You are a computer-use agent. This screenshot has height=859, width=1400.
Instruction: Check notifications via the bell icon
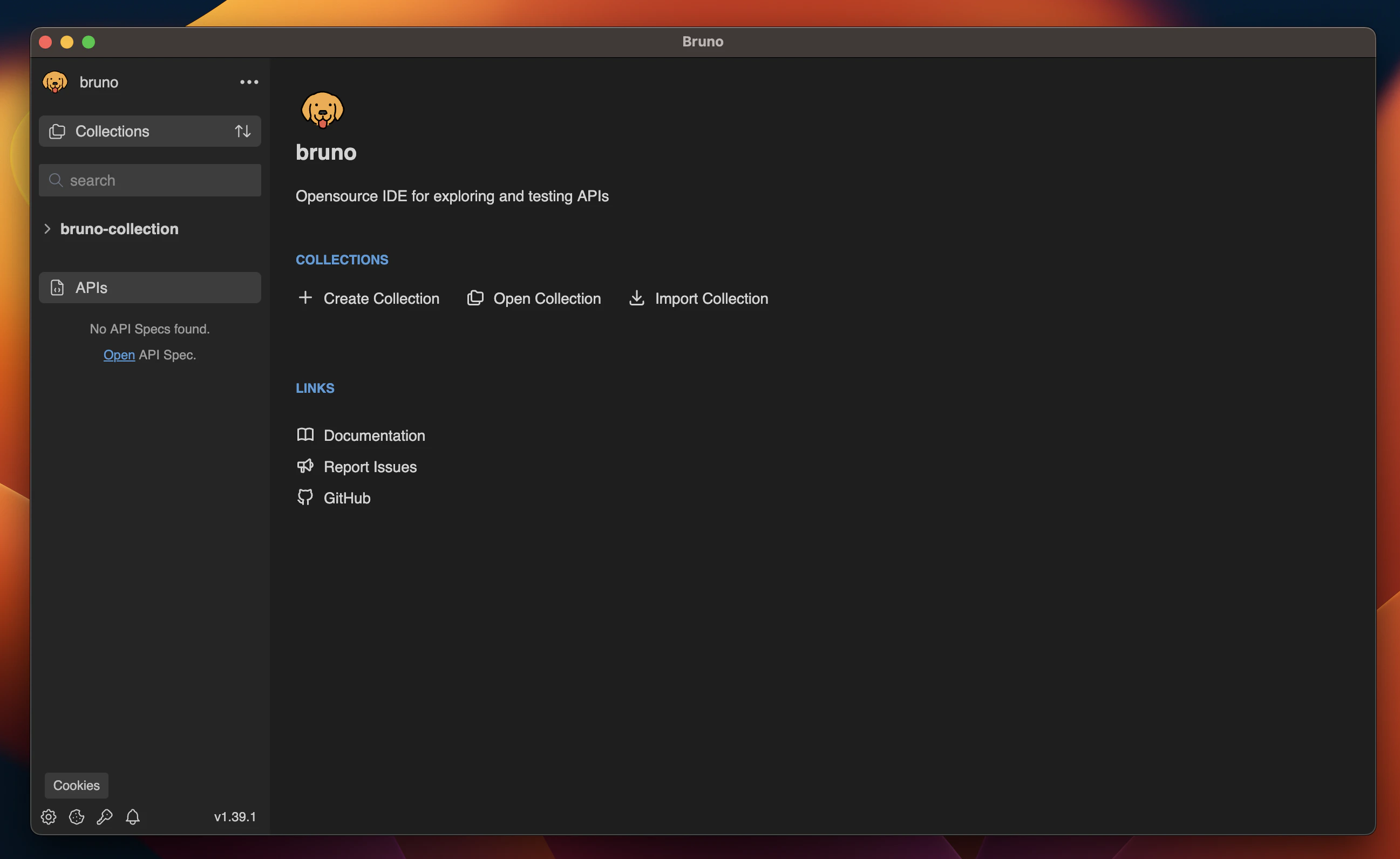click(133, 816)
